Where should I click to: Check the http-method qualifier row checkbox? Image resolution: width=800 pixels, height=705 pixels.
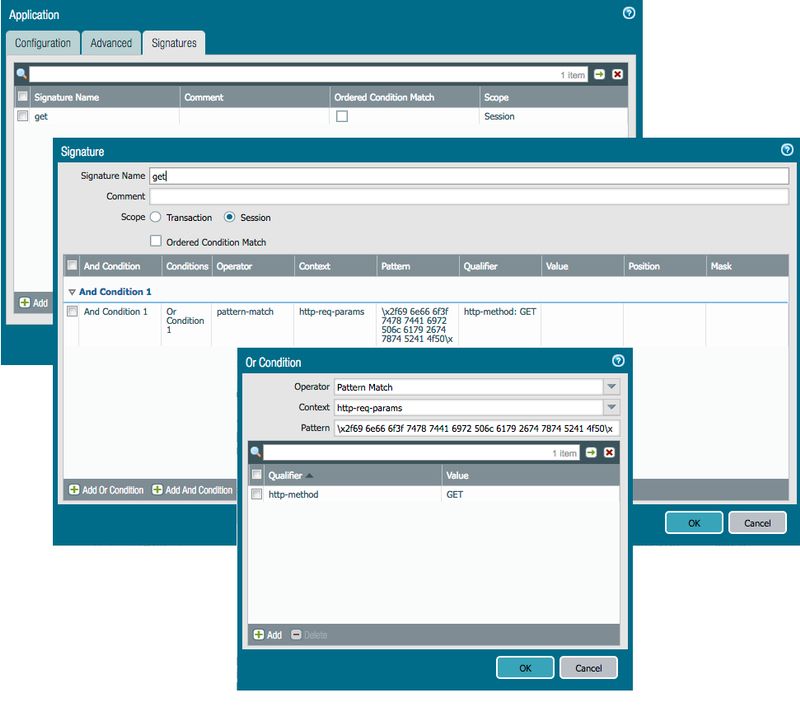(257, 494)
